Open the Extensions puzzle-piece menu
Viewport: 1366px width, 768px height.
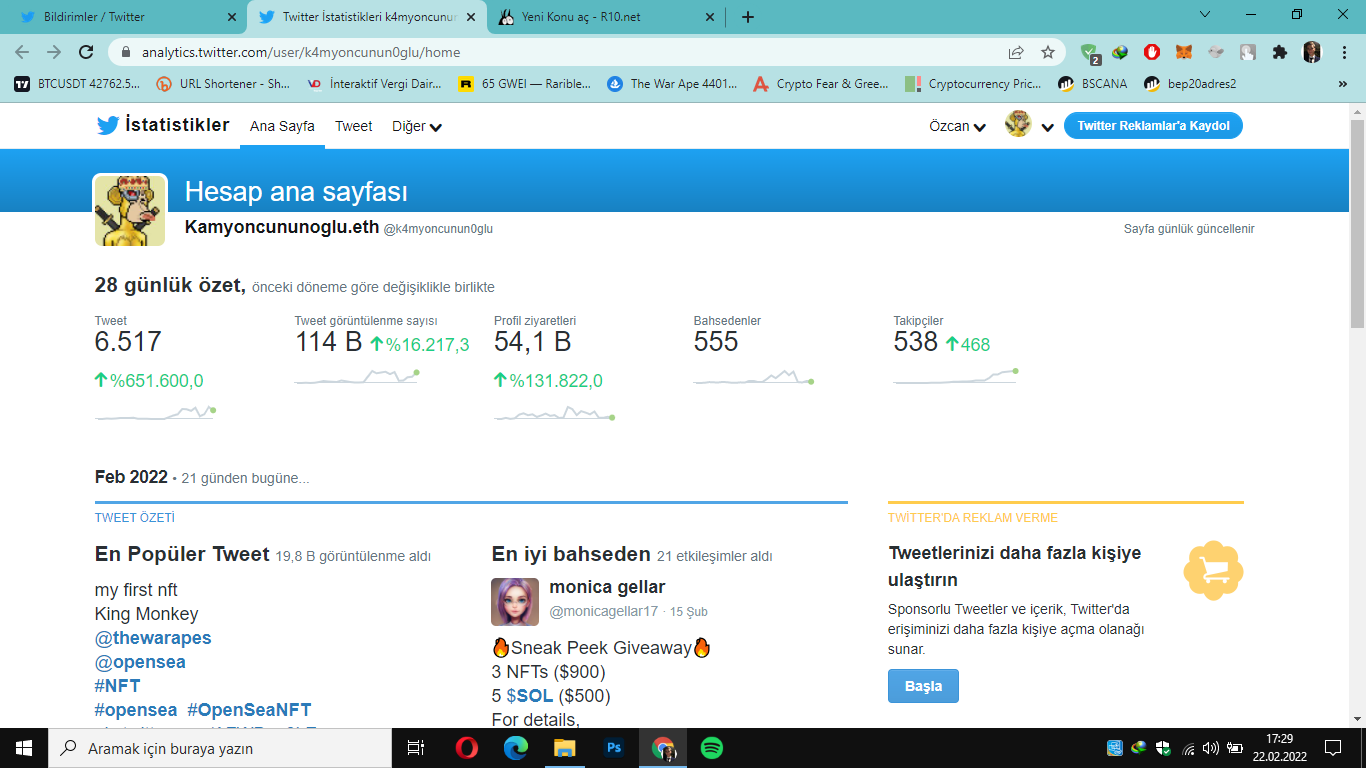(1280, 52)
